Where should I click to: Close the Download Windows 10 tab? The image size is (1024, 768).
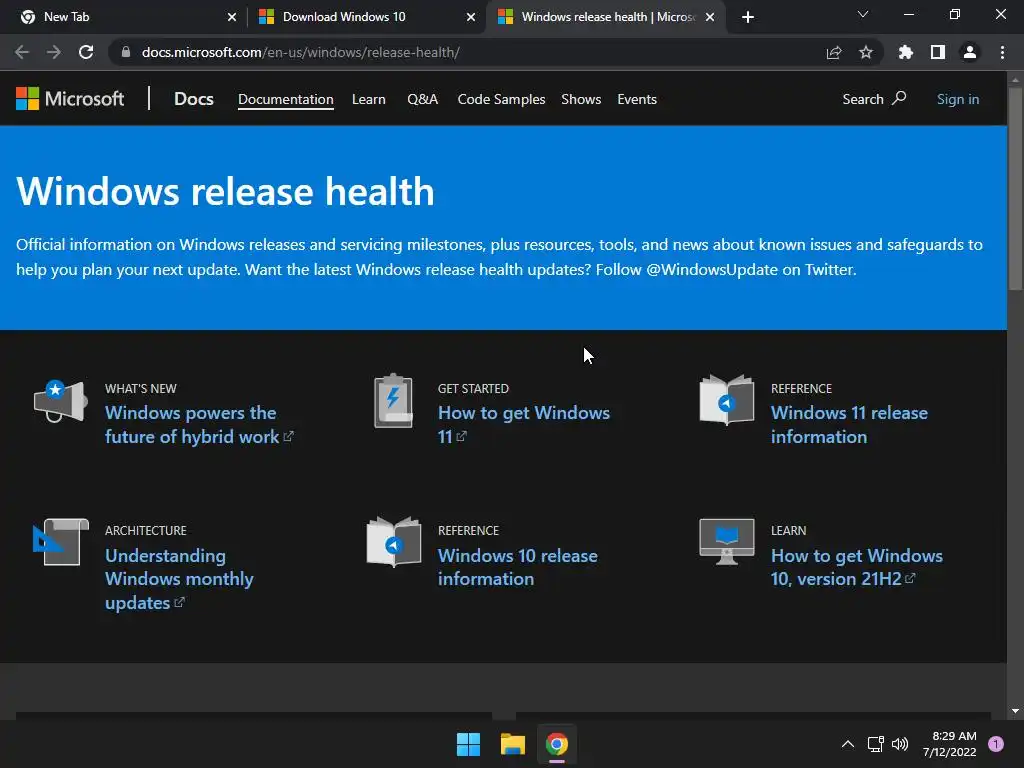(x=471, y=17)
